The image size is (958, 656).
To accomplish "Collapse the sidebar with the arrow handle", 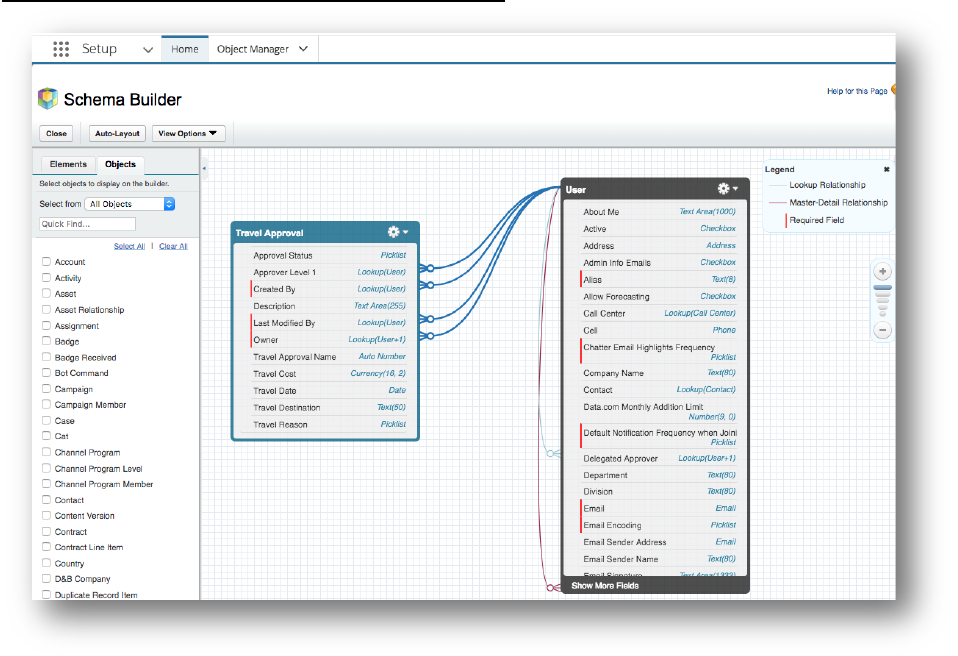I will [x=204, y=168].
